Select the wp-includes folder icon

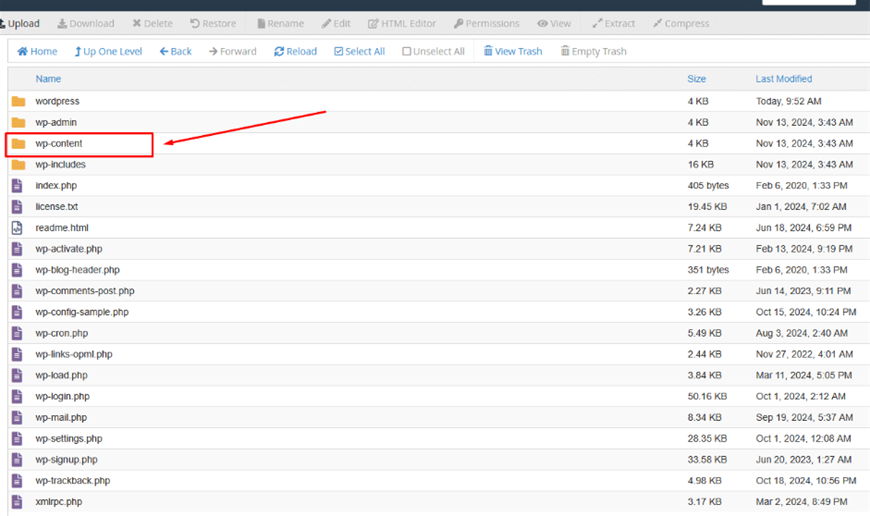point(18,164)
